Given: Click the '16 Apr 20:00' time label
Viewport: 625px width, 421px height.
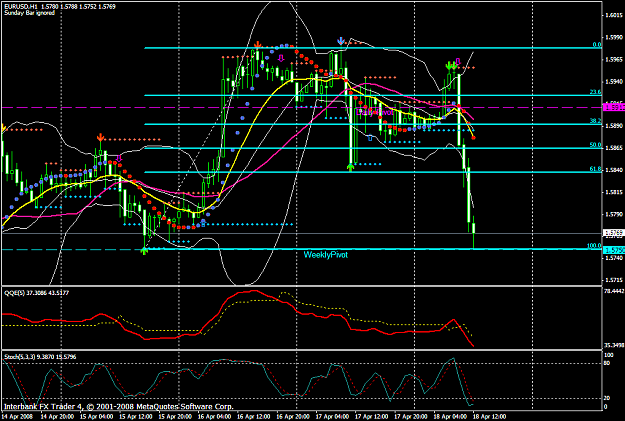Looking at the screenshot, I should pyautogui.click(x=293, y=416).
